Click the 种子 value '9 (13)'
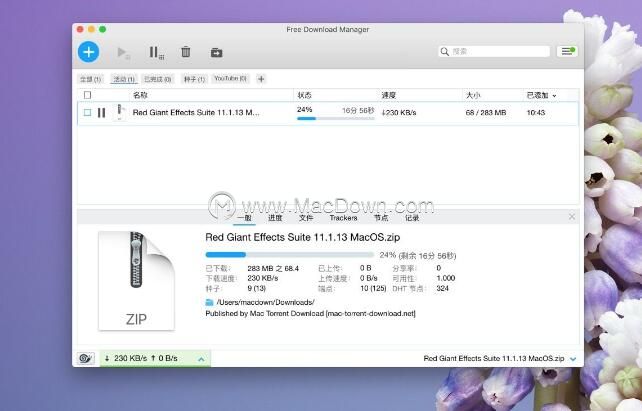The width and height of the screenshot is (642, 411). tap(257, 289)
